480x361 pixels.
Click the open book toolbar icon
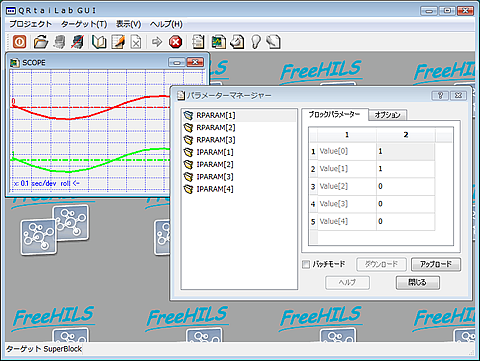pos(99,42)
